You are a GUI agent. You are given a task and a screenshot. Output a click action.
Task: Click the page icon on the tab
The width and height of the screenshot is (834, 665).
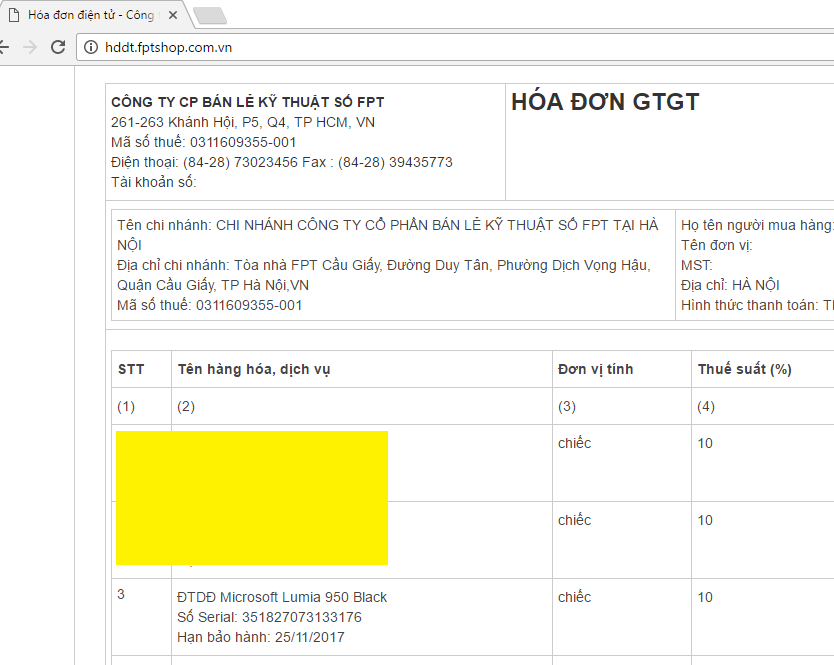[12, 15]
